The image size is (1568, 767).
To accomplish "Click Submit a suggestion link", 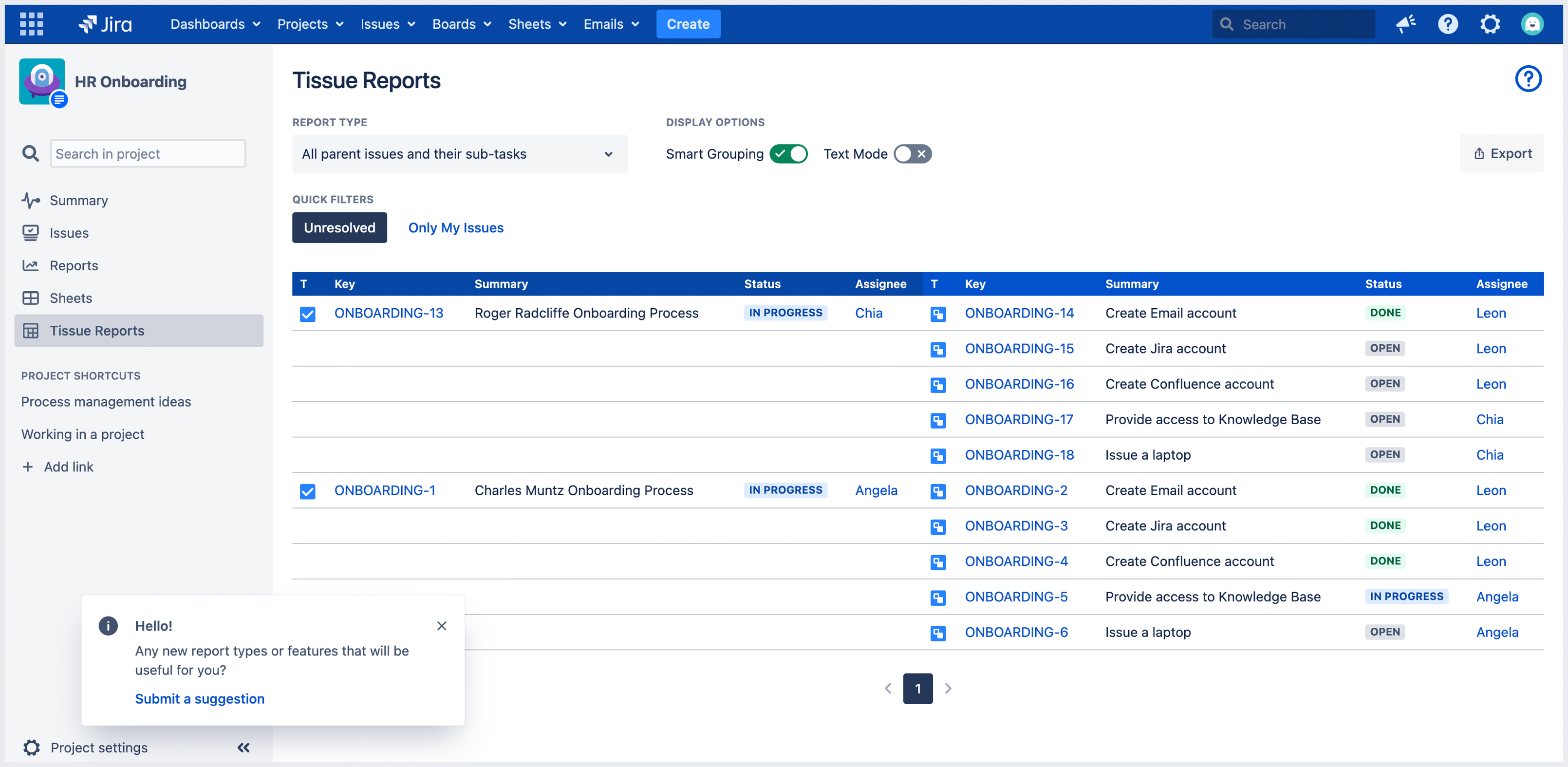I will click(x=200, y=699).
